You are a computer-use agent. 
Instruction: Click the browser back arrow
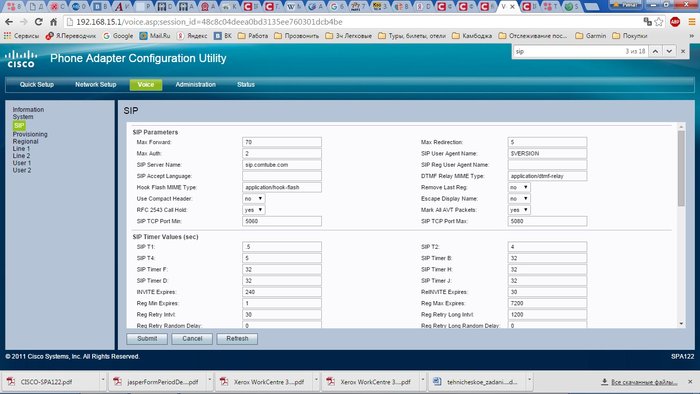pos(9,22)
